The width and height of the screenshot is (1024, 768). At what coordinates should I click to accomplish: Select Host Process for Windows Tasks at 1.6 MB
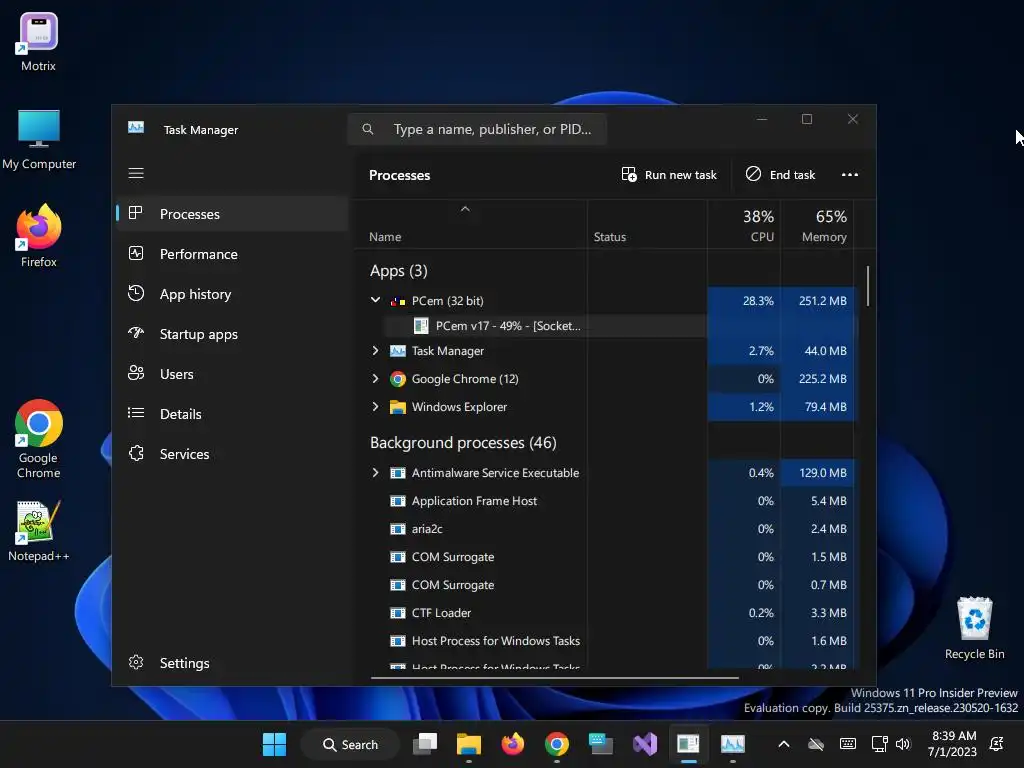[496, 641]
